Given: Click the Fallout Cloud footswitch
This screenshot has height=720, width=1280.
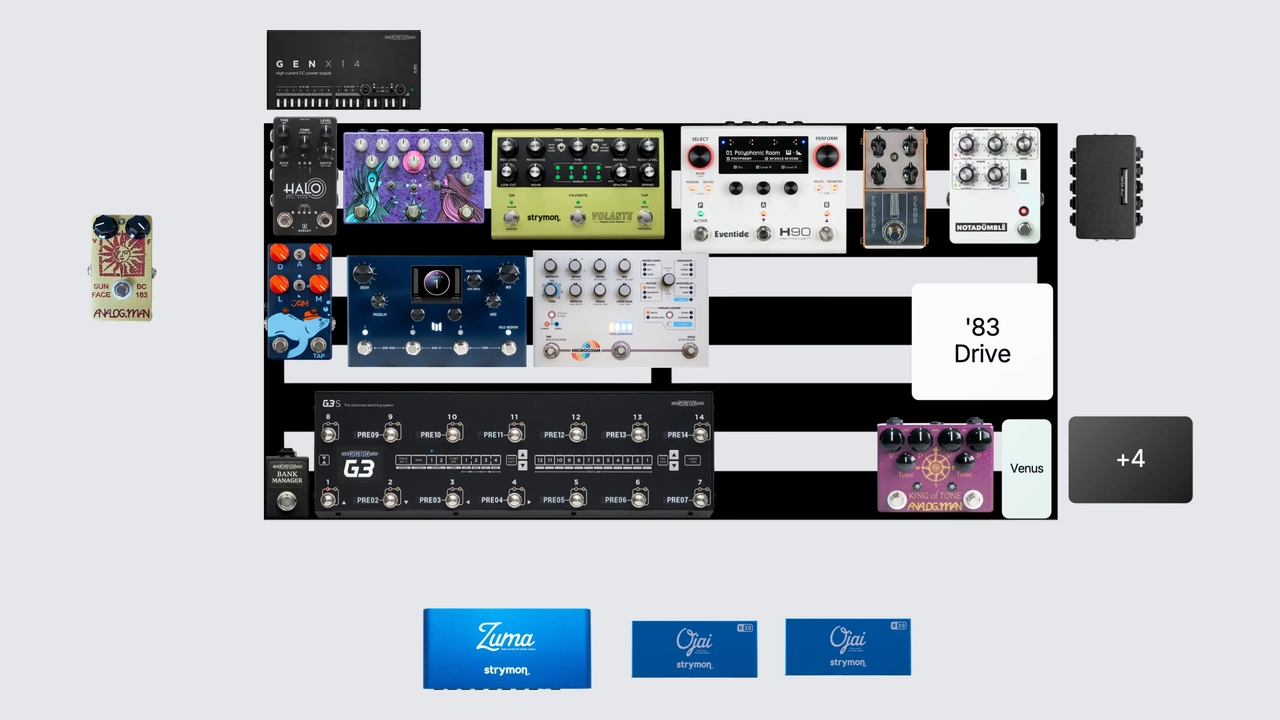Looking at the screenshot, I should [x=894, y=232].
